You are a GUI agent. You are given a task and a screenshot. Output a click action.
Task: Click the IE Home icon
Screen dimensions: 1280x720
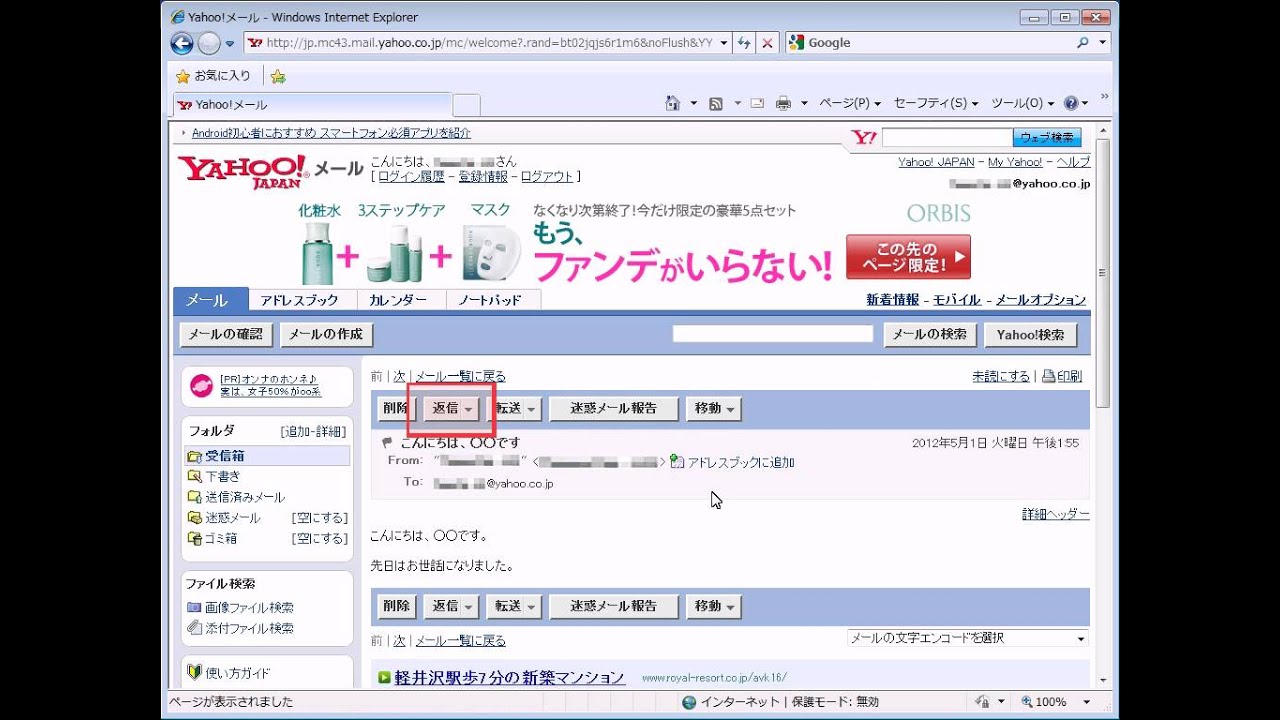coord(674,103)
